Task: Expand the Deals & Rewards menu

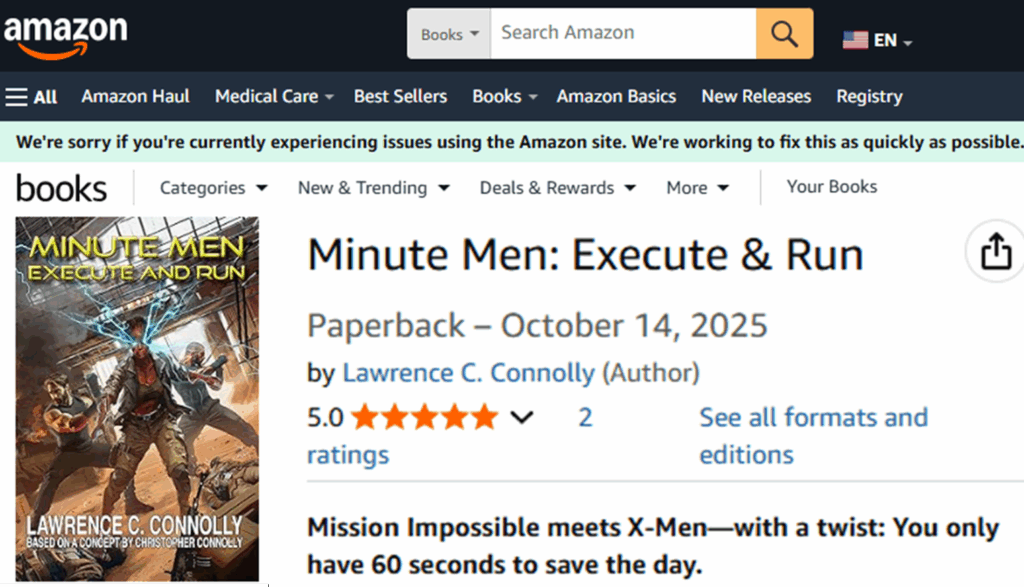Action: [557, 188]
